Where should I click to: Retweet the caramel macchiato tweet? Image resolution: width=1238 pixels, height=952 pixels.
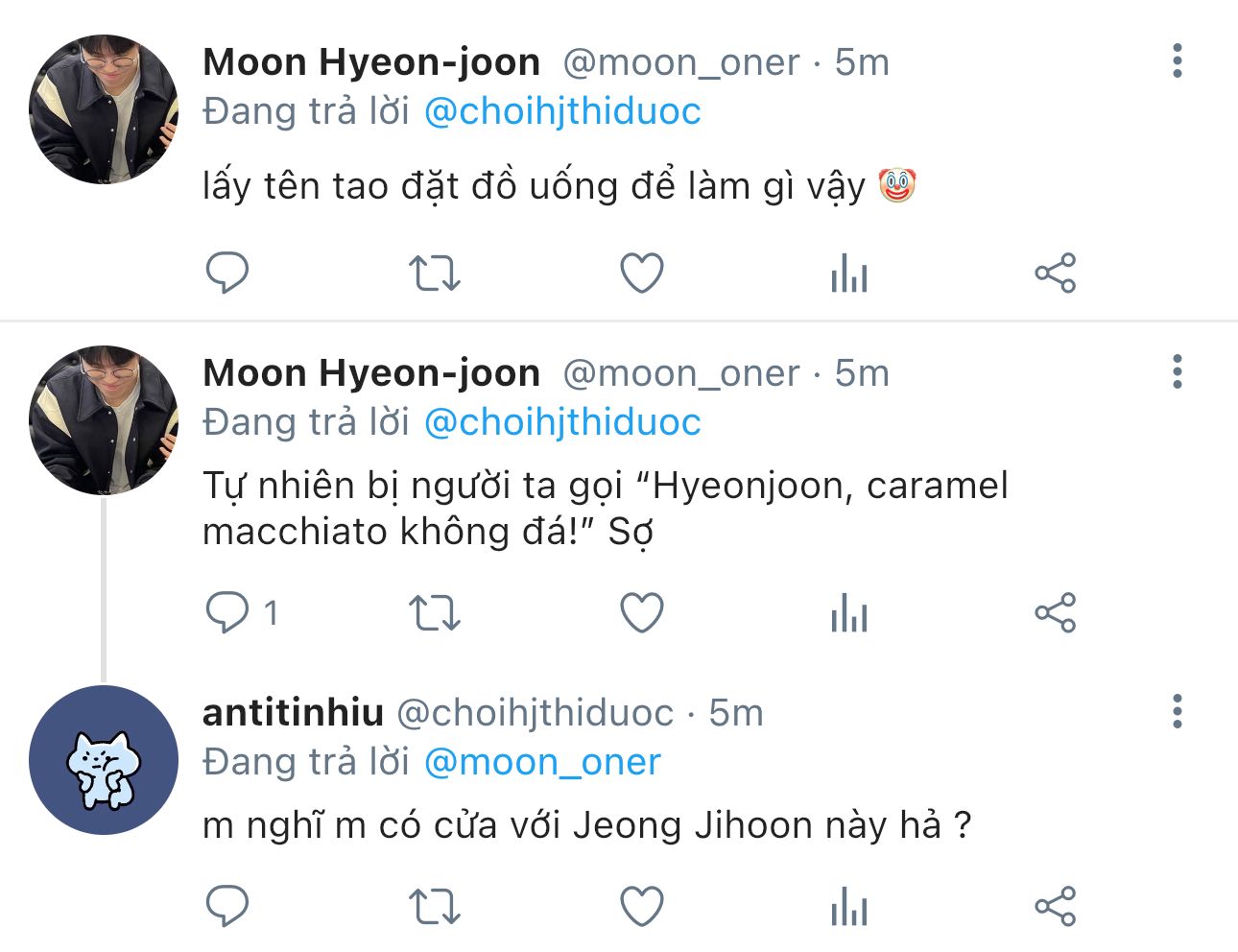click(x=435, y=612)
